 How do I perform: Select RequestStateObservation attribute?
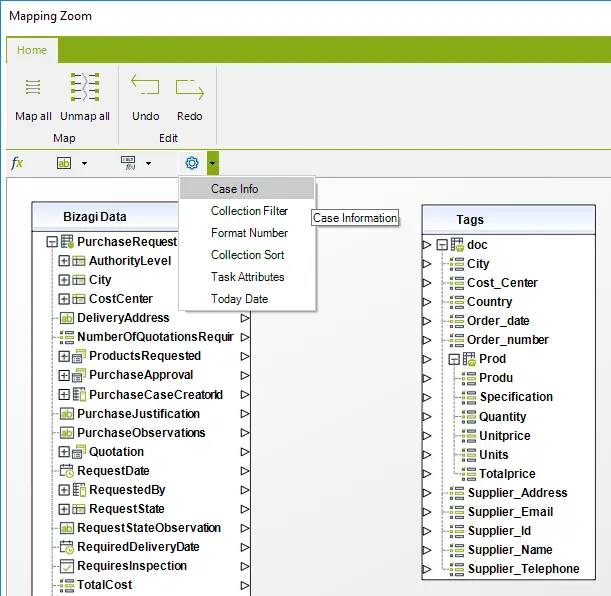coord(149,528)
